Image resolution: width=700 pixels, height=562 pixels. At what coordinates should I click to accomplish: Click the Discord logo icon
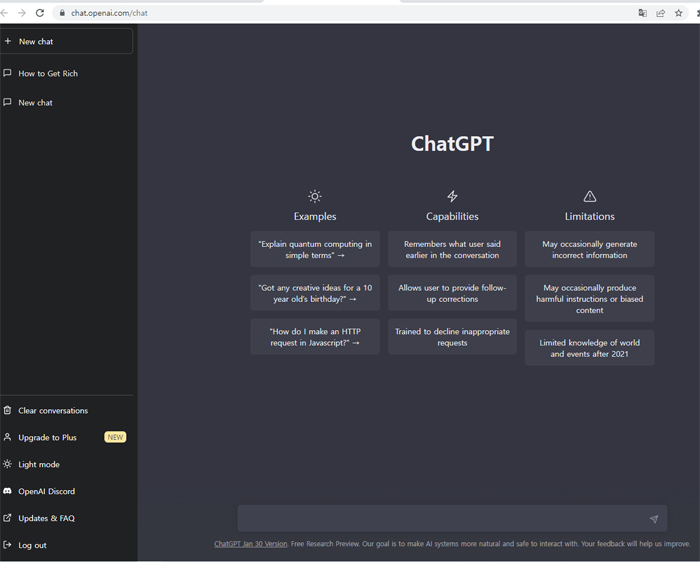point(7,491)
